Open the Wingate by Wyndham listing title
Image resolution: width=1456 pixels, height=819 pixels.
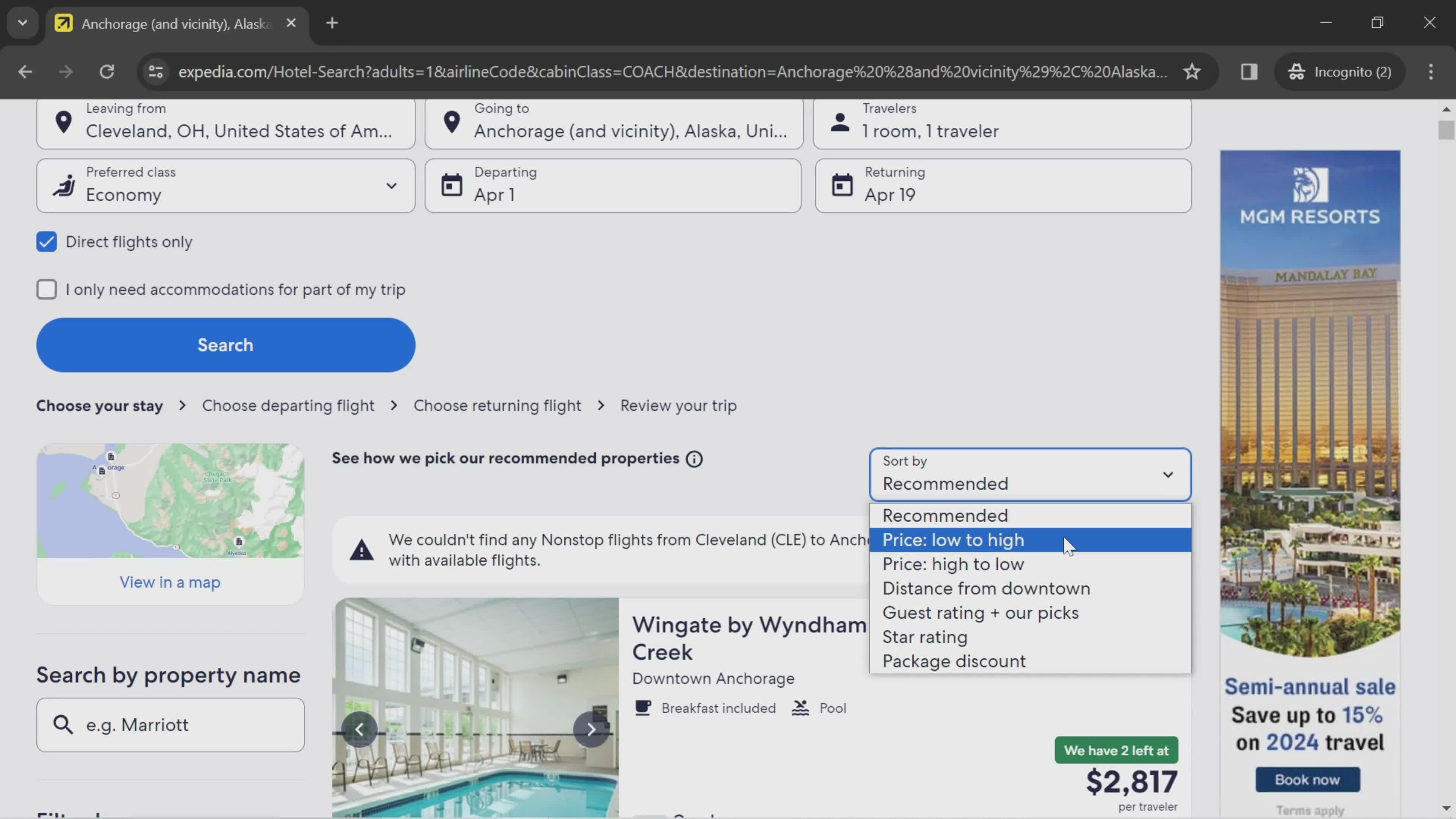point(749,639)
